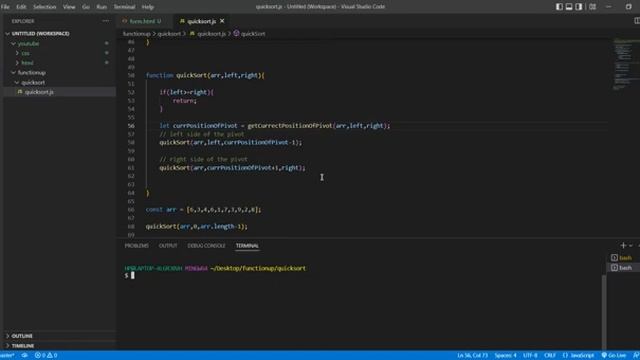Click the Ln 56, Col 73 indicator
The width and height of the screenshot is (640, 360).
[472, 356]
